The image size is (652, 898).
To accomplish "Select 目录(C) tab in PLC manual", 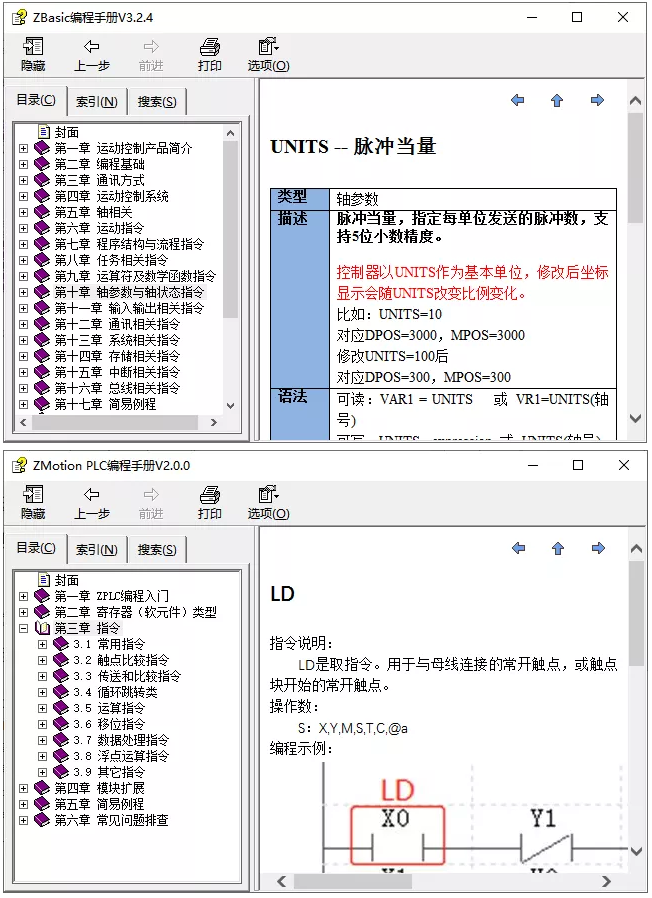I will (x=36, y=548).
